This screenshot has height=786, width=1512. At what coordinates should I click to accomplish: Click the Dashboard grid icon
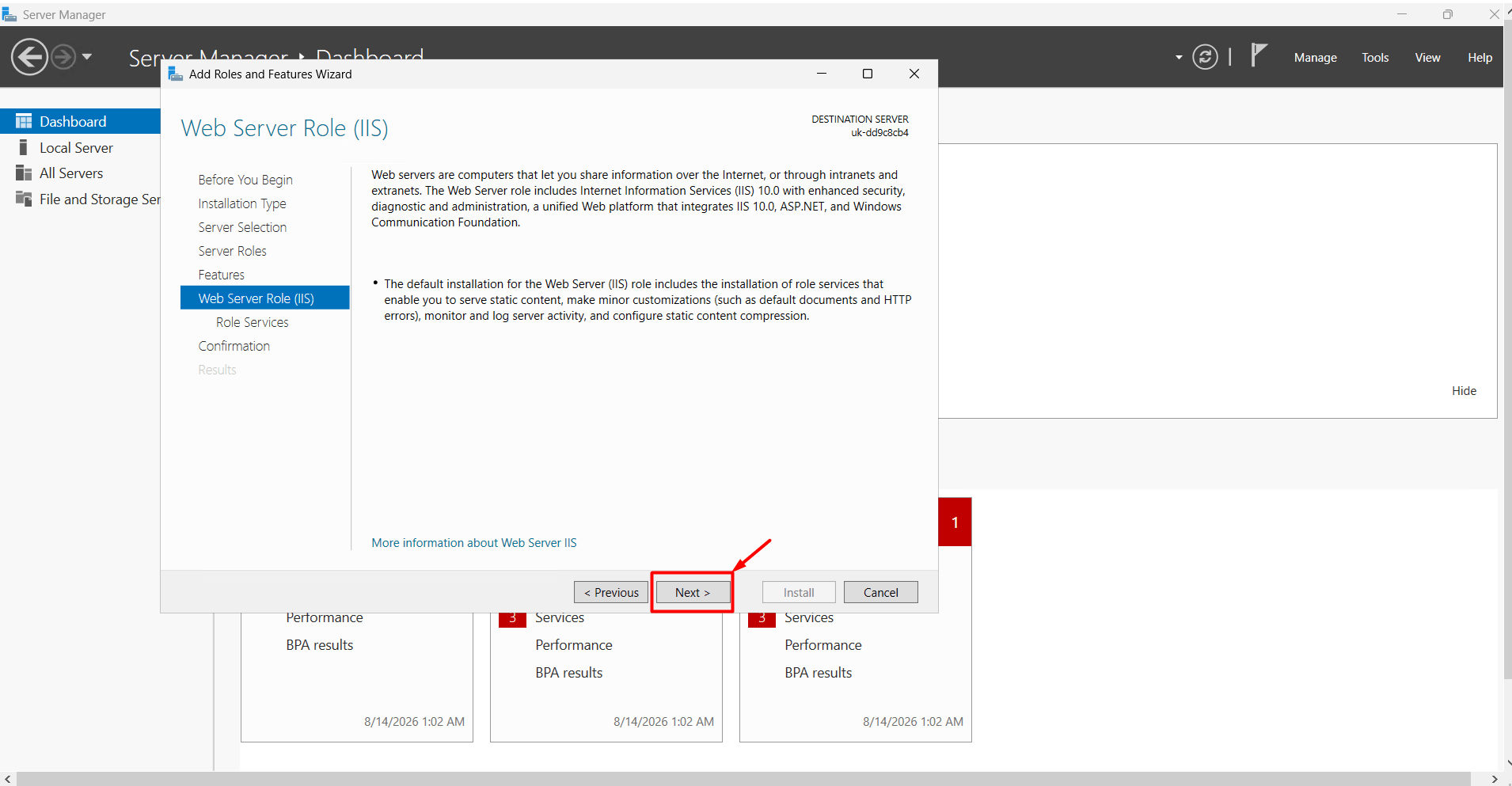(24, 121)
